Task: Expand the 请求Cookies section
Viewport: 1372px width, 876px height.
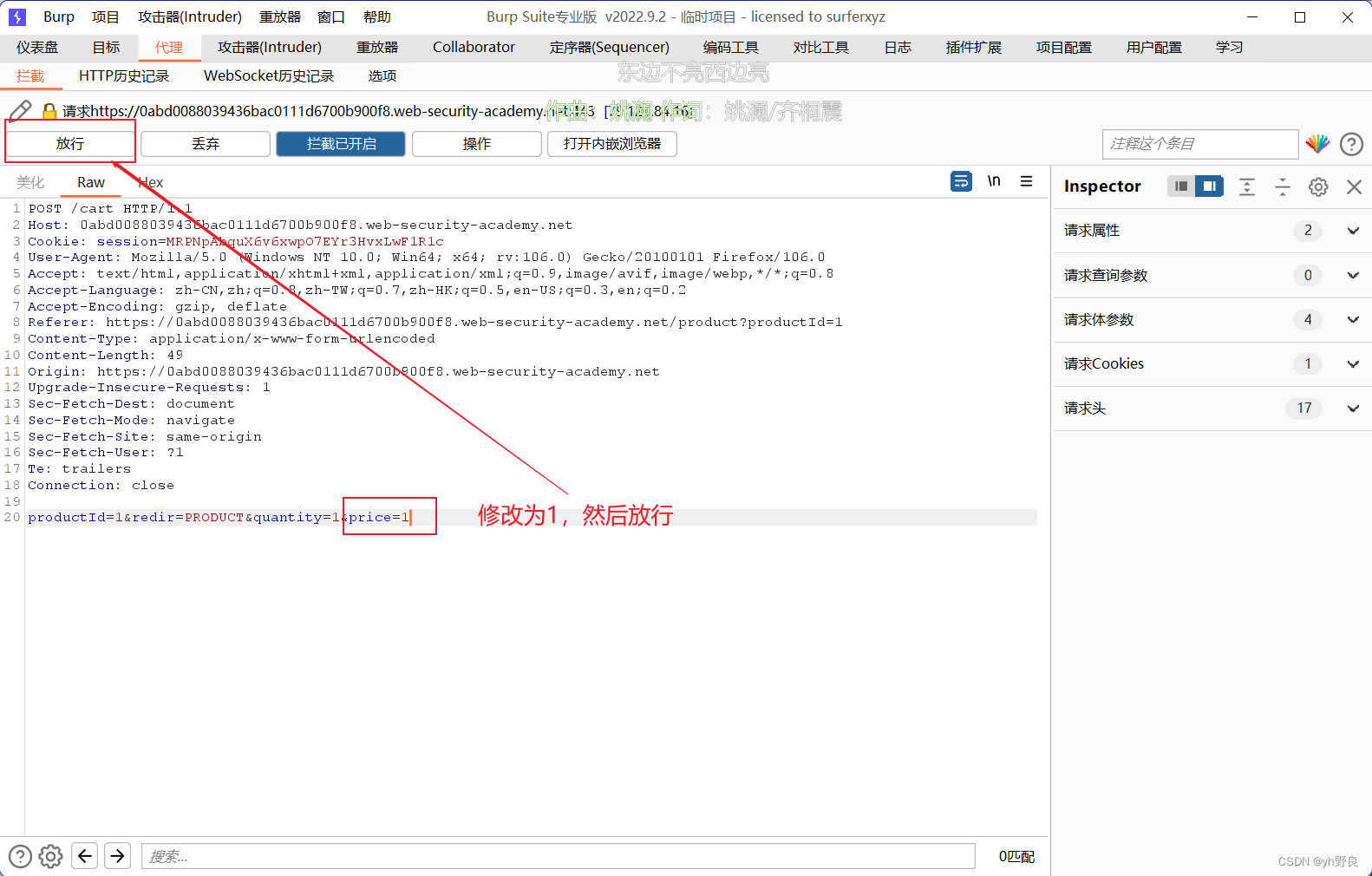Action: pos(1212,364)
